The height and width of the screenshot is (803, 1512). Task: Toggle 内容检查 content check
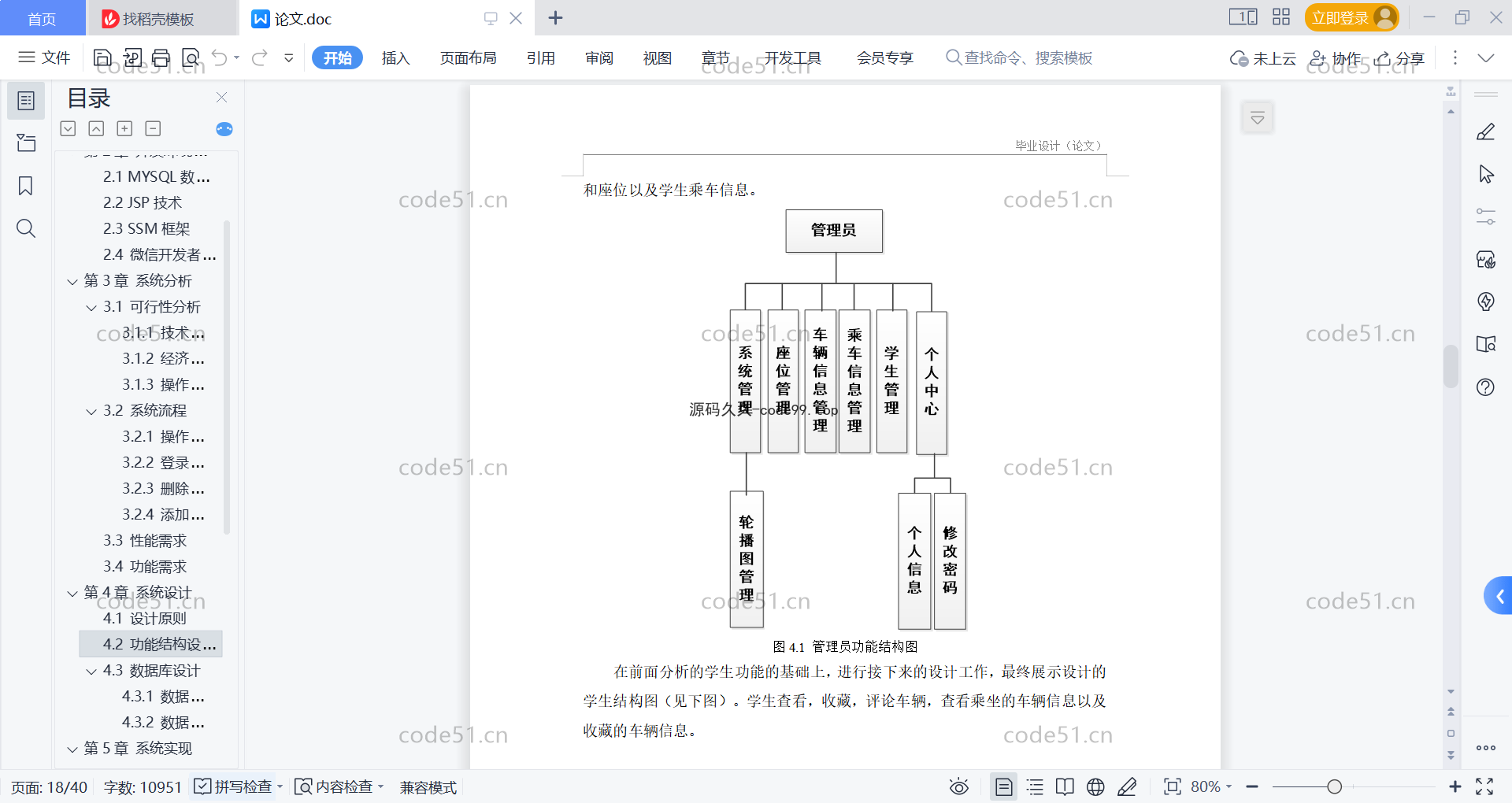(339, 786)
